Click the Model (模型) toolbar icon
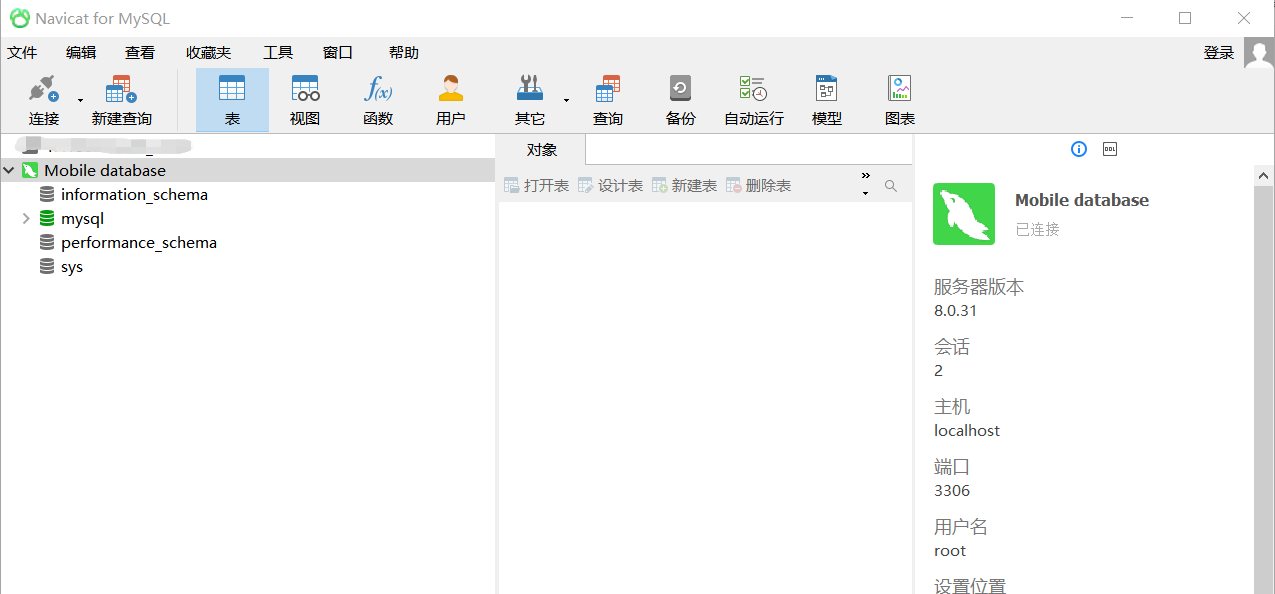Image resolution: width=1275 pixels, height=594 pixels. 826,89
